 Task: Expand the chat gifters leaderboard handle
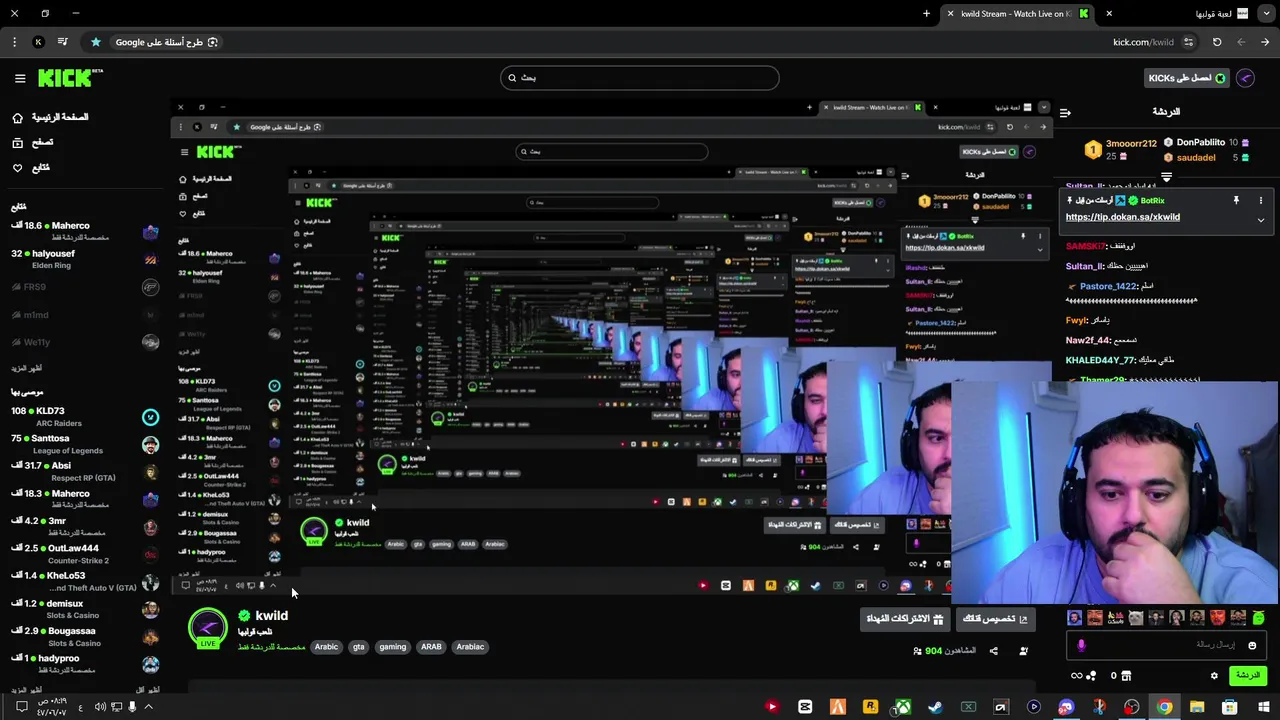(1166, 177)
